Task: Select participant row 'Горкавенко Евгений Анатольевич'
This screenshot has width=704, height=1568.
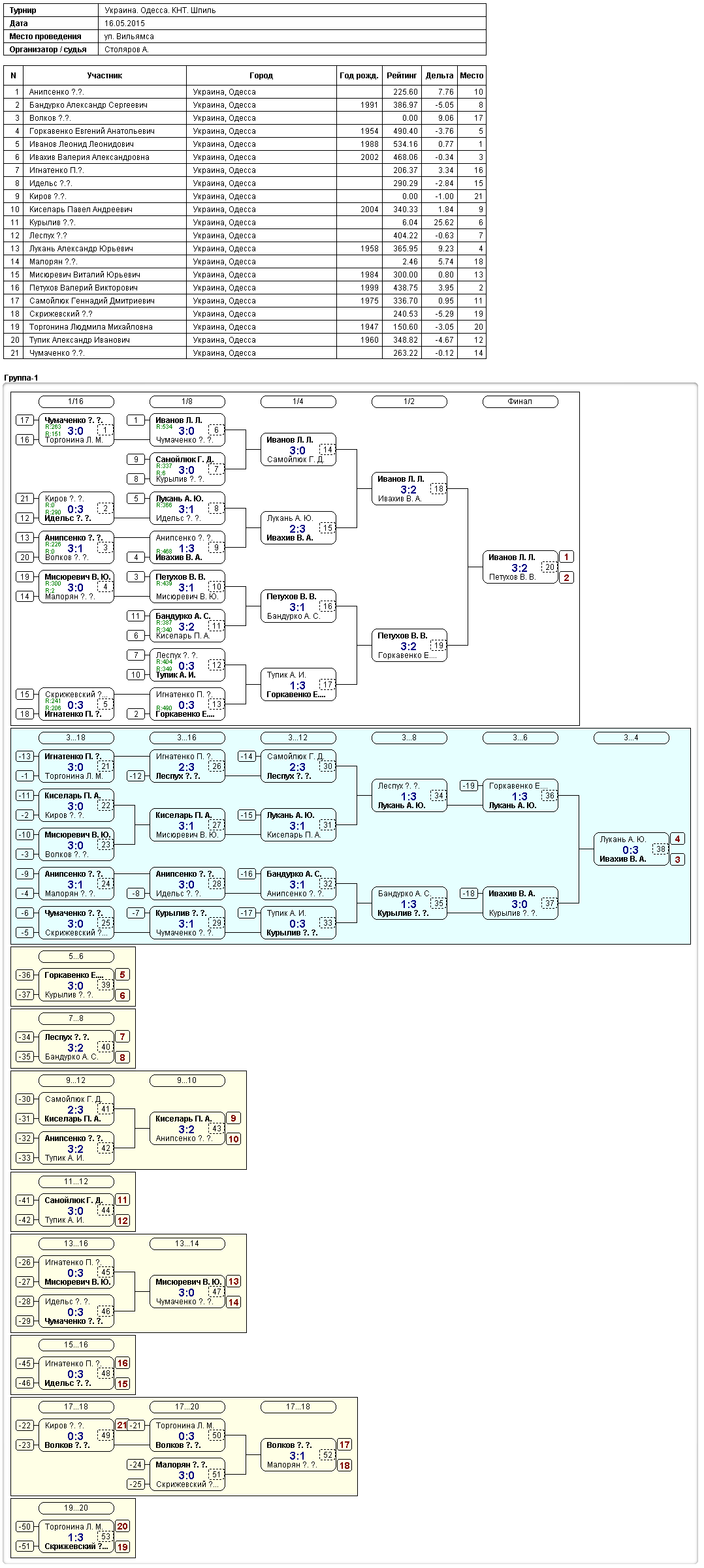Action: tap(245, 131)
